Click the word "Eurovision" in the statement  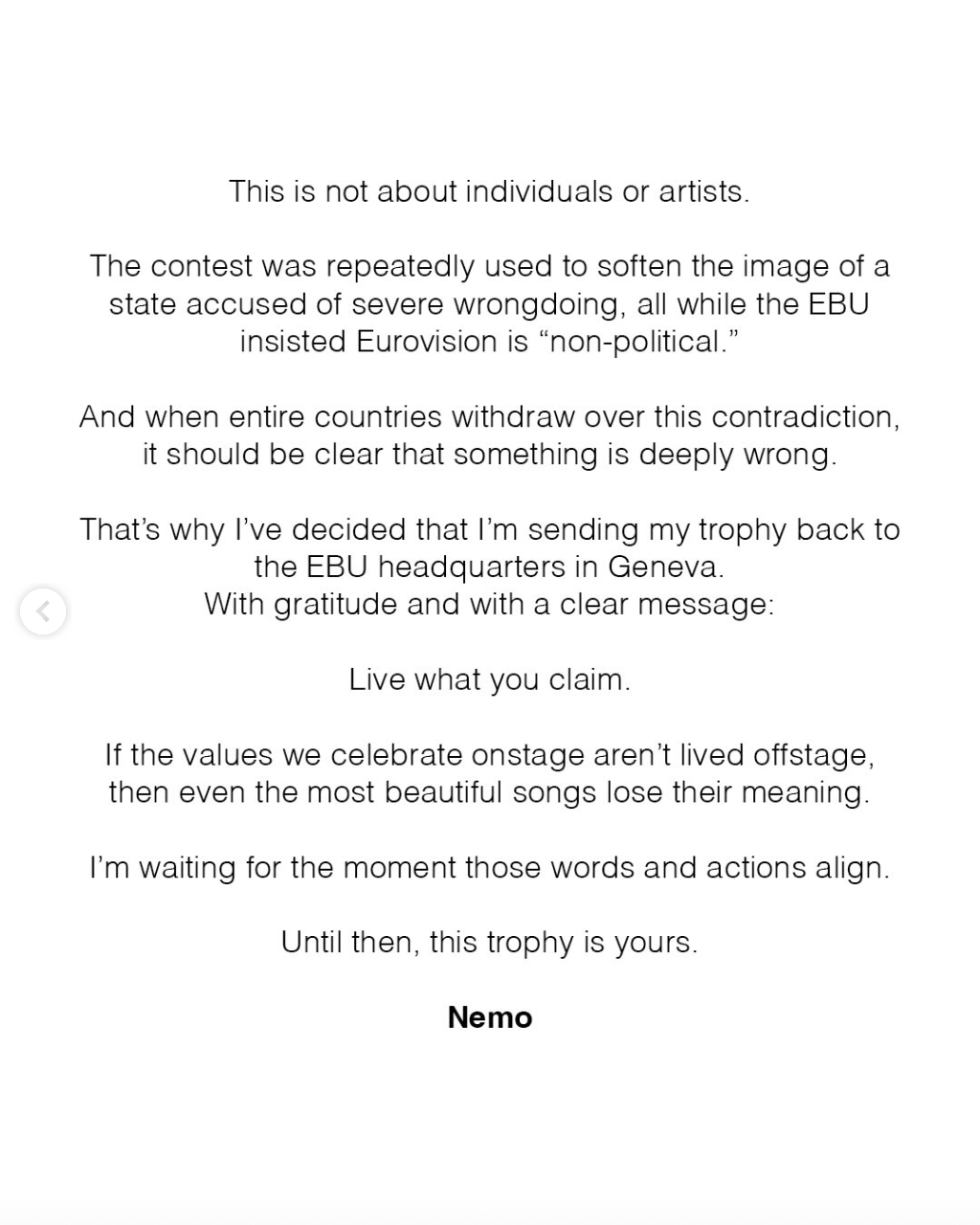pos(427,342)
